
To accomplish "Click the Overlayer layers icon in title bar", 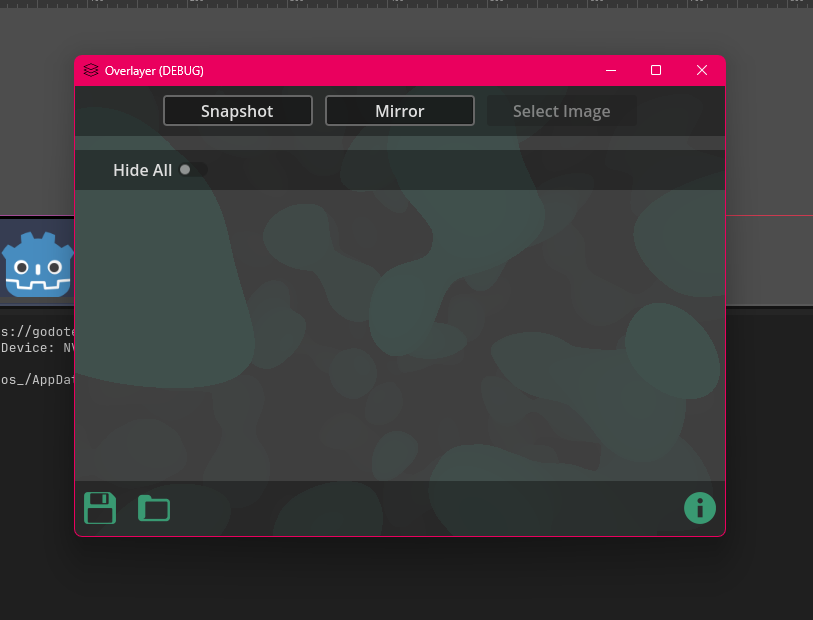I will tap(91, 70).
